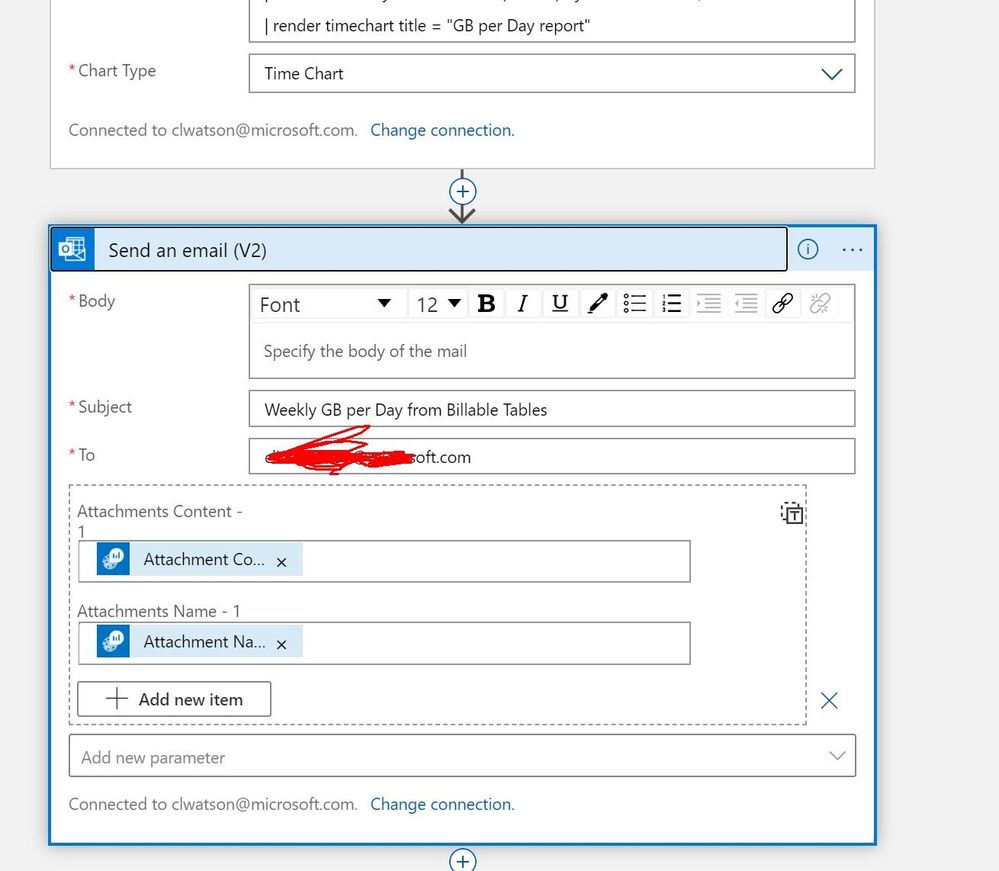Open the font size 12 dropdown

pos(438,304)
